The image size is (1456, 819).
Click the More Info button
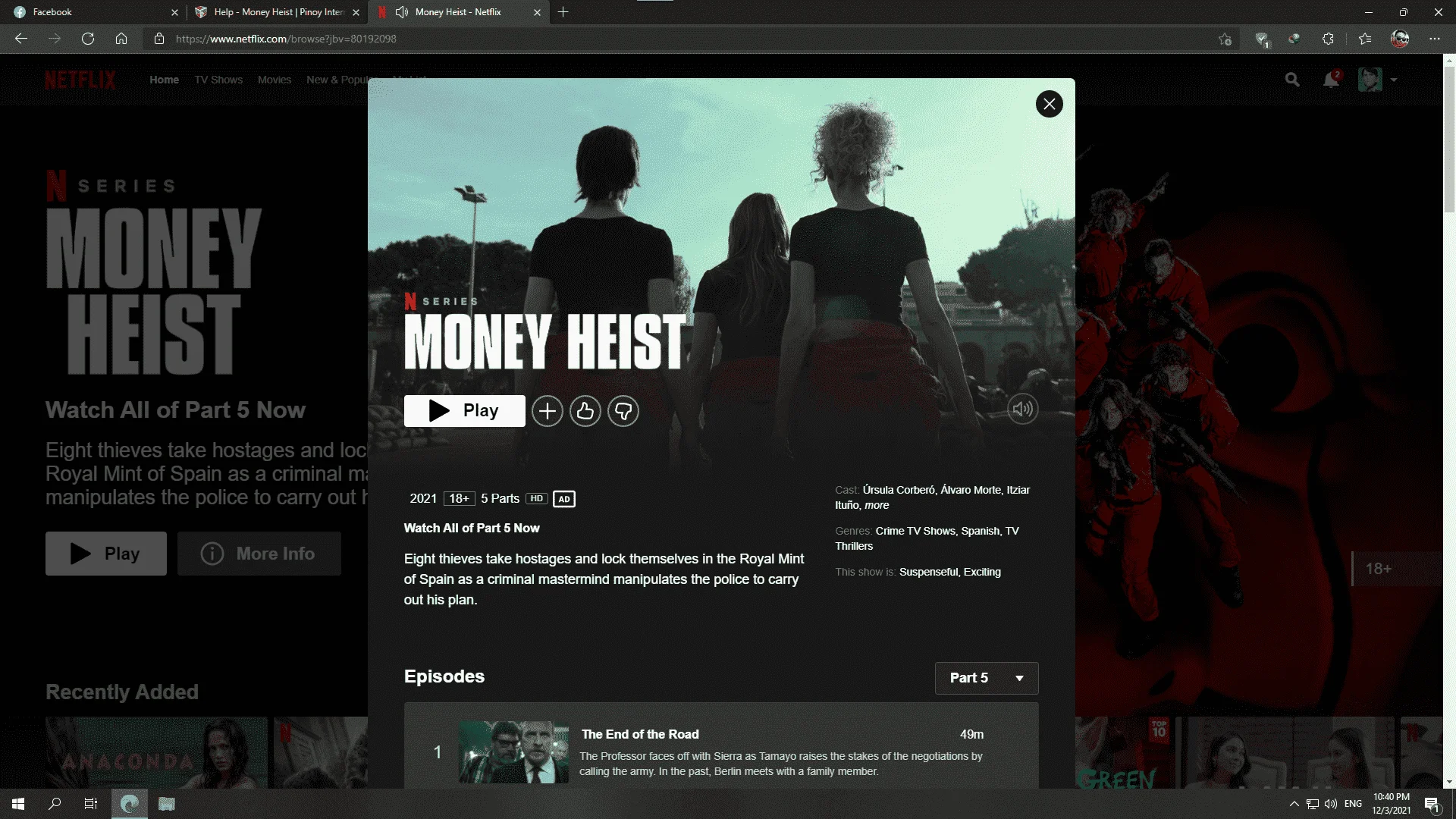pos(259,554)
